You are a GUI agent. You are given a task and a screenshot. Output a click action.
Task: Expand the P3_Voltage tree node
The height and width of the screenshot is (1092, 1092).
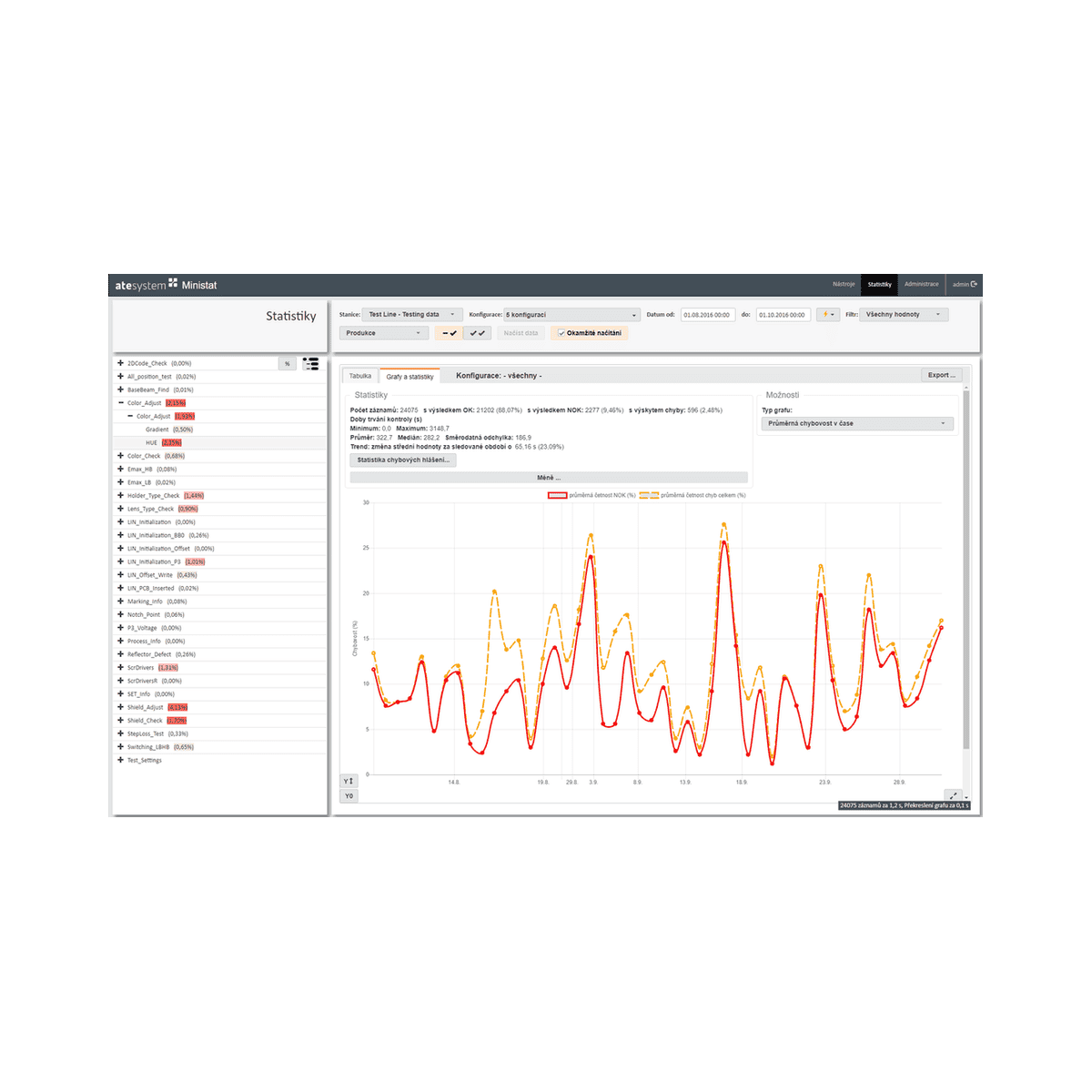(120, 628)
